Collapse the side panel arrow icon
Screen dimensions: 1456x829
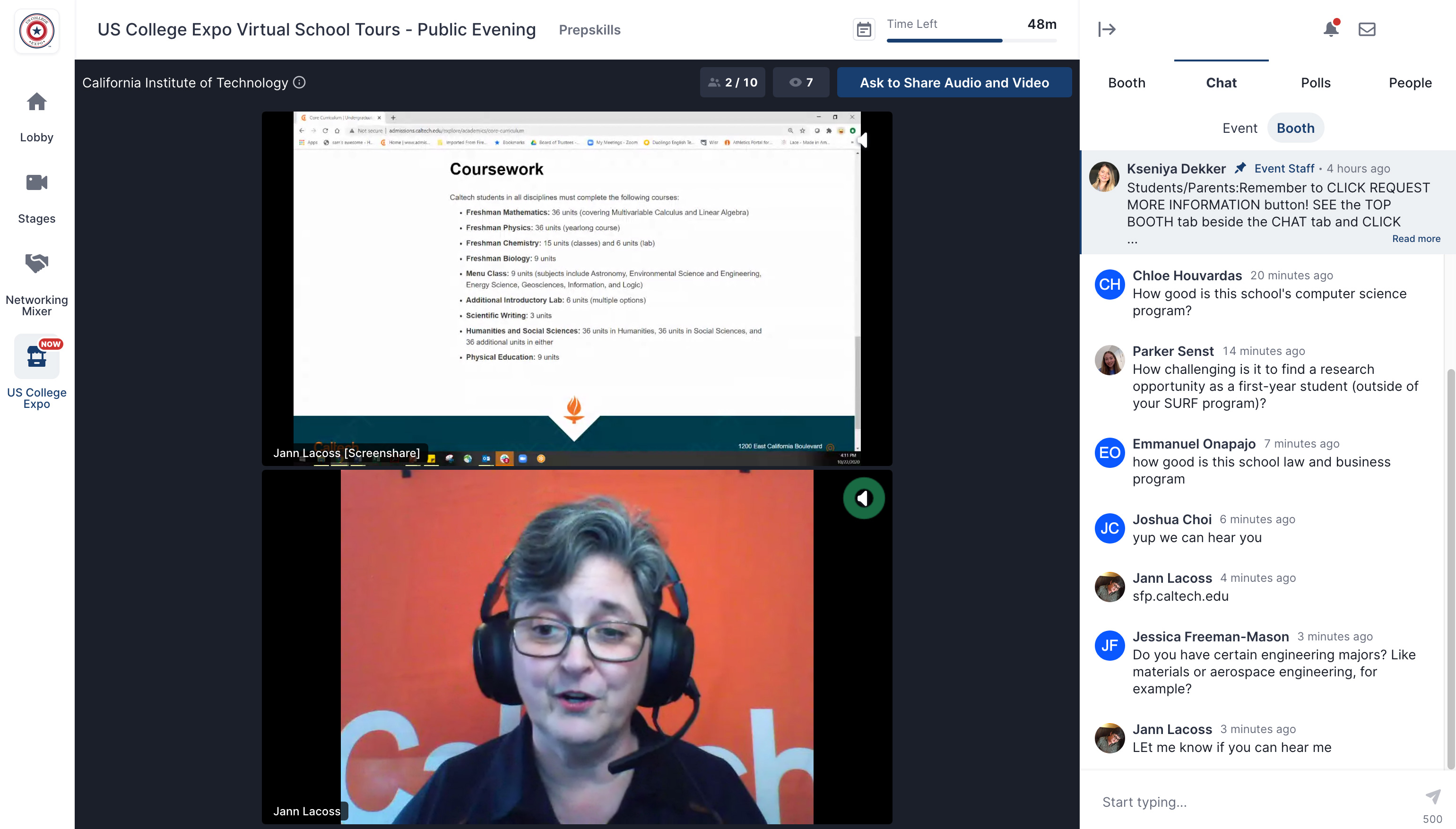point(1106,29)
